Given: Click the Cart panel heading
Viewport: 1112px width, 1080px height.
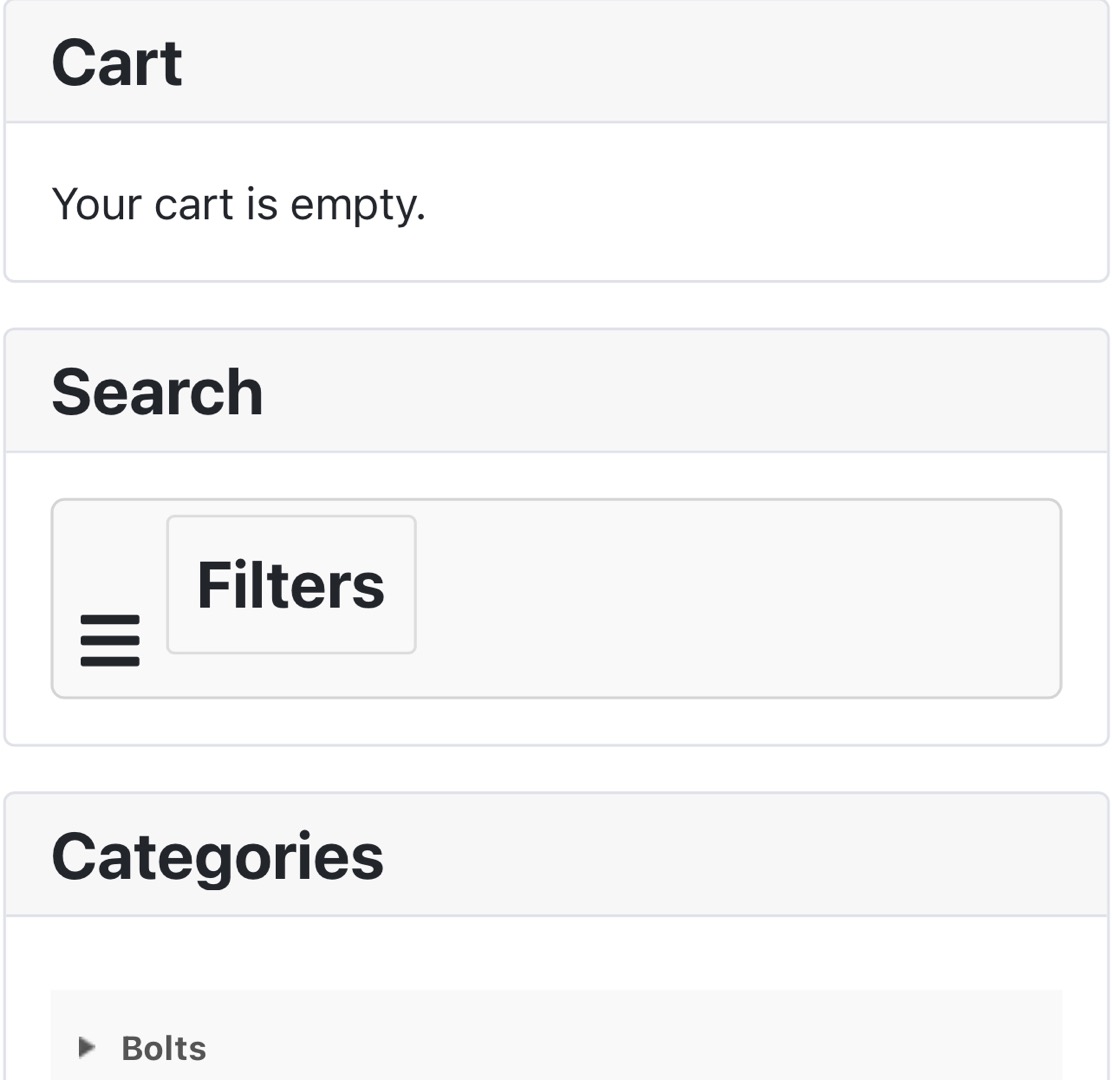Looking at the screenshot, I should point(117,63).
